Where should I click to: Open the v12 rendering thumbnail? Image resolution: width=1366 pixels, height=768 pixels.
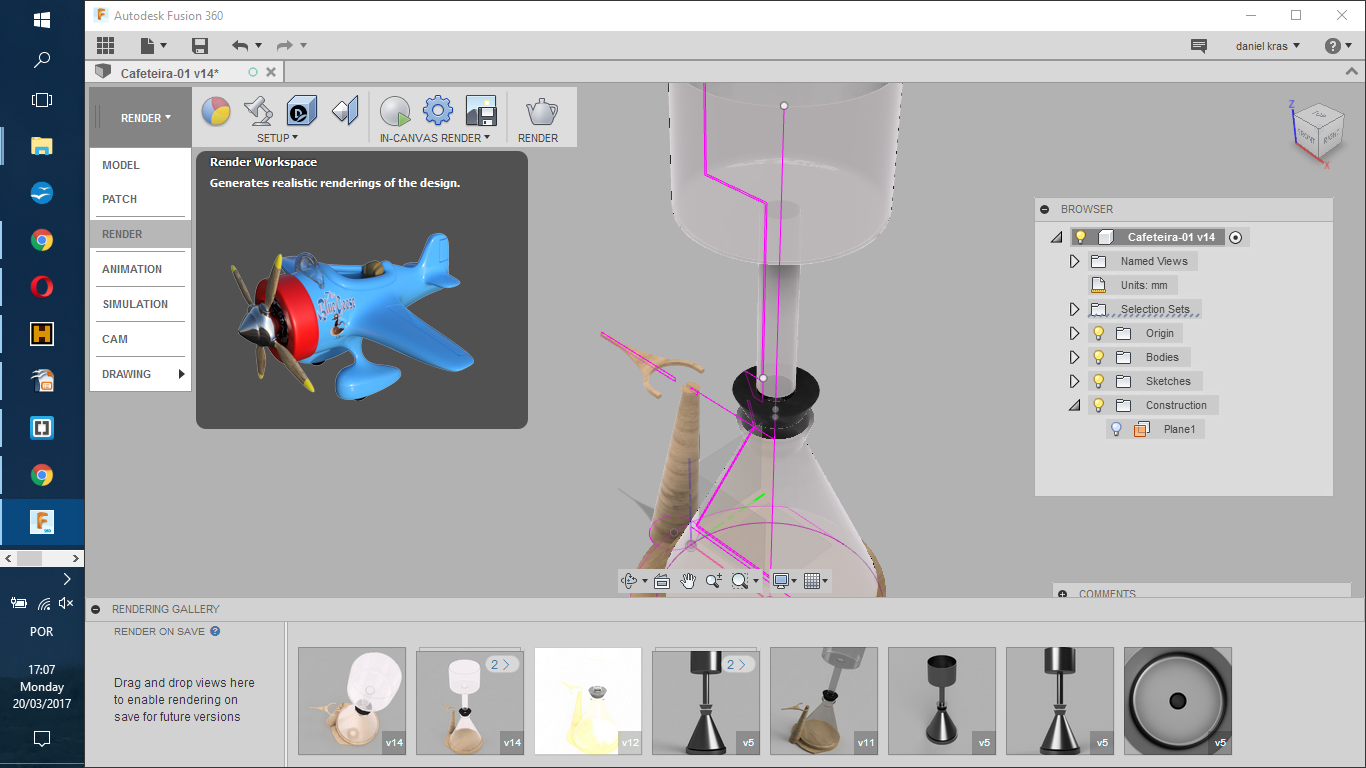tap(588, 701)
